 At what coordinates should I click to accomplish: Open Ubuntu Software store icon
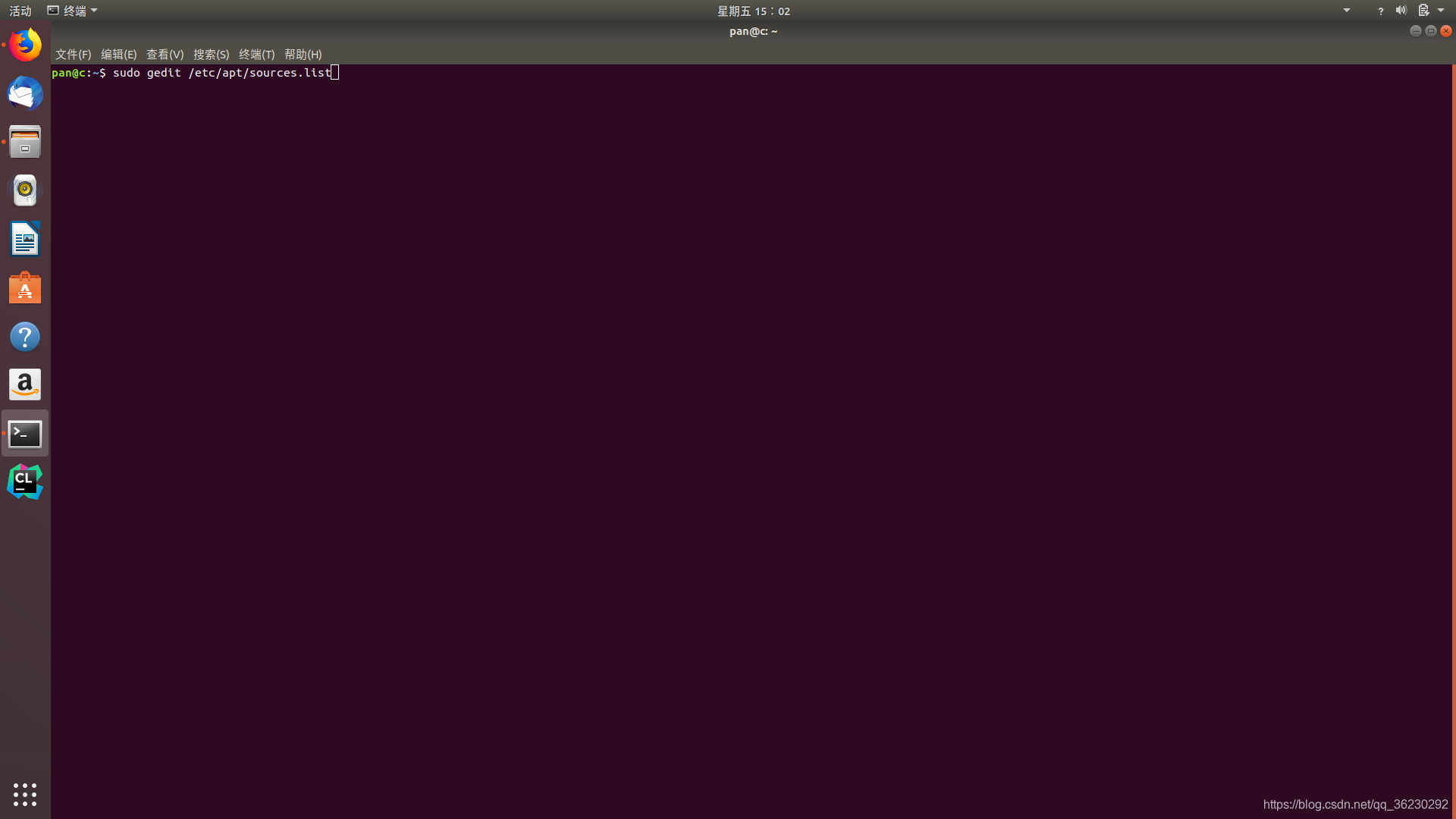25,287
